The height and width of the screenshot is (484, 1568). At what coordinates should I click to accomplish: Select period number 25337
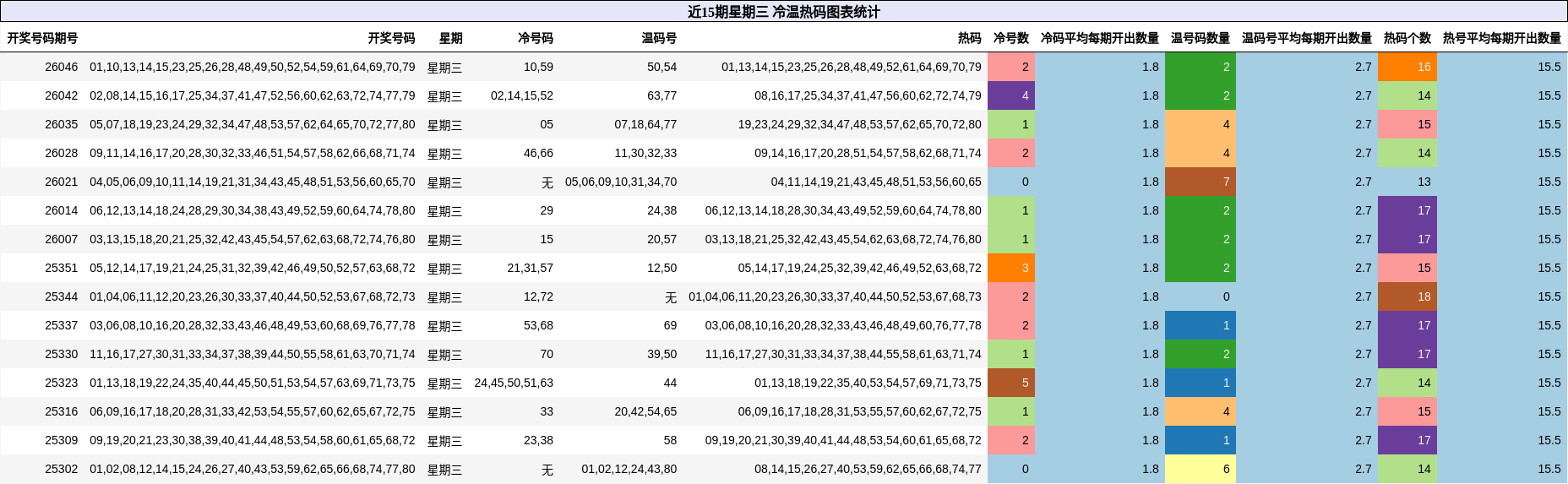pyautogui.click(x=61, y=325)
